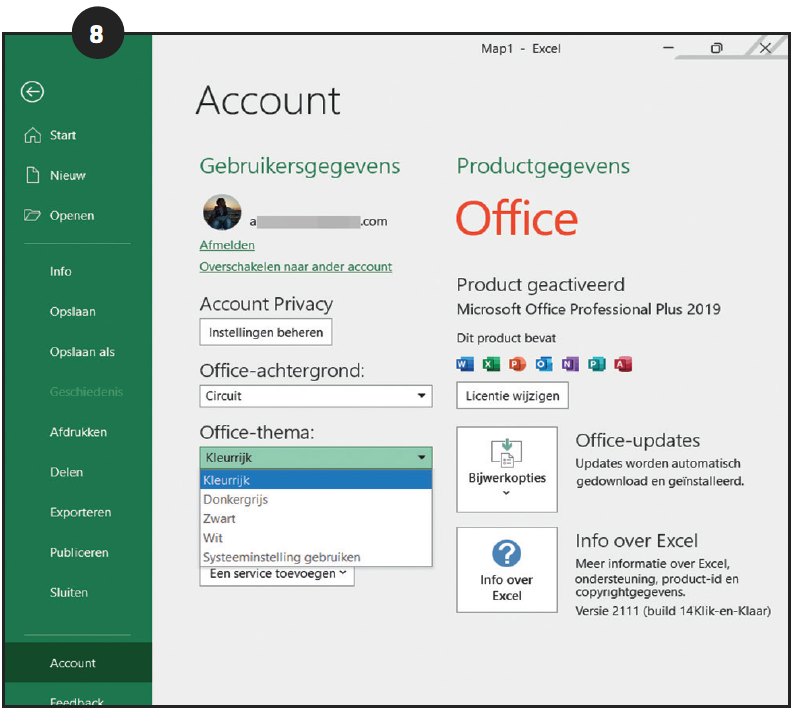Click the Openen label in sidebar
This screenshot has height=719, width=799.
[x=72, y=216]
